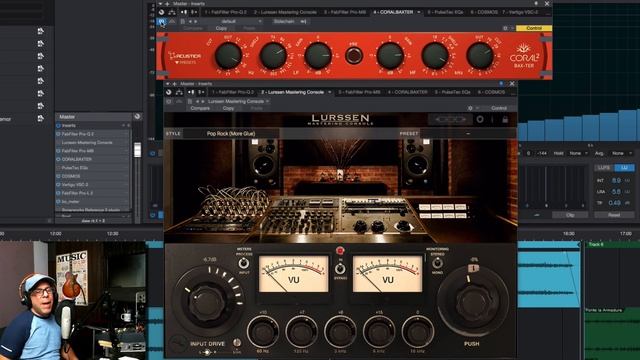This screenshot has height=360, width=640.
Task: Expand the Hold None dropdown in meter panel
Action: [x=578, y=153]
